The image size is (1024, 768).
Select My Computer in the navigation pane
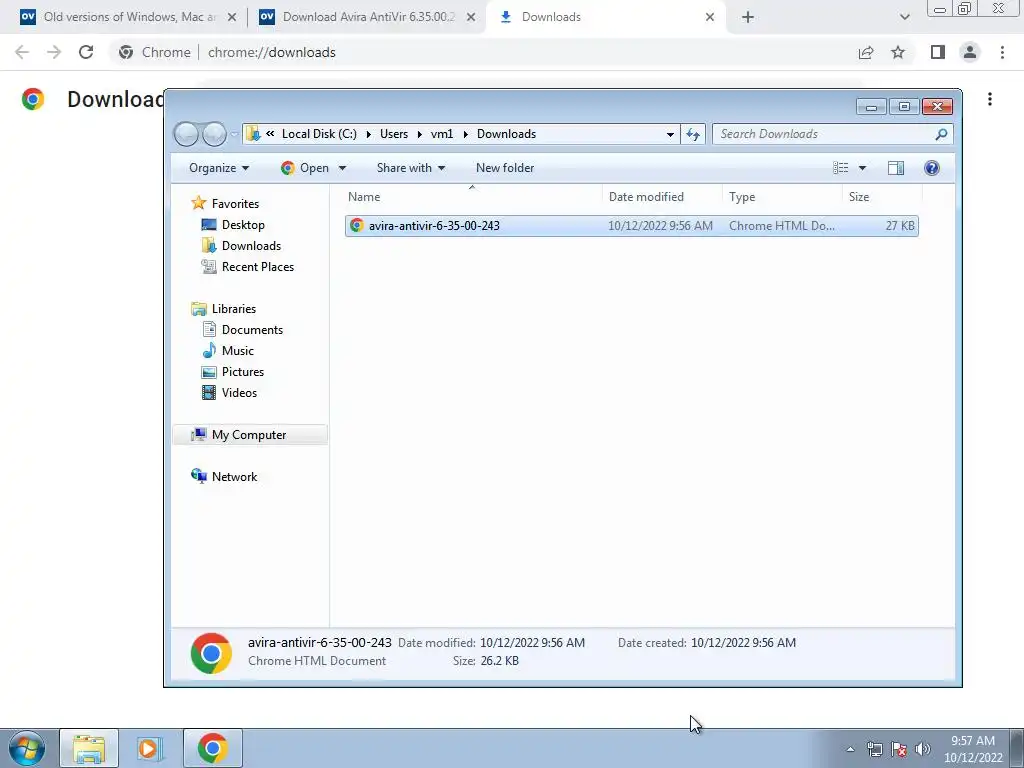coord(249,435)
